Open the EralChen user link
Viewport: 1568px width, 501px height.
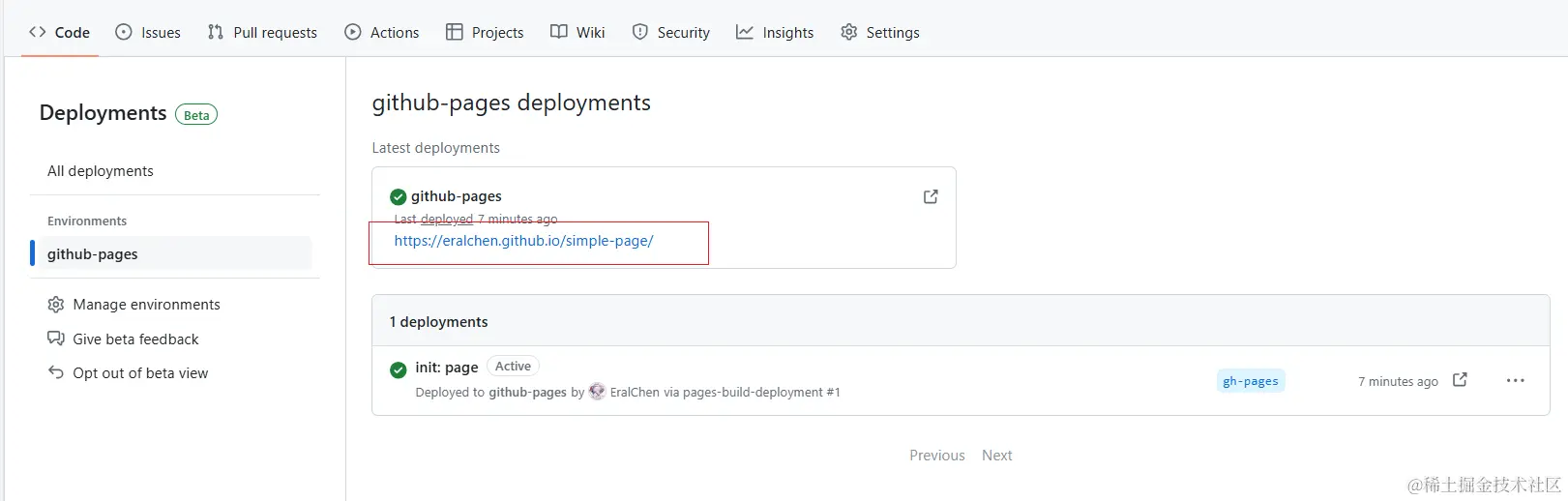(x=635, y=393)
